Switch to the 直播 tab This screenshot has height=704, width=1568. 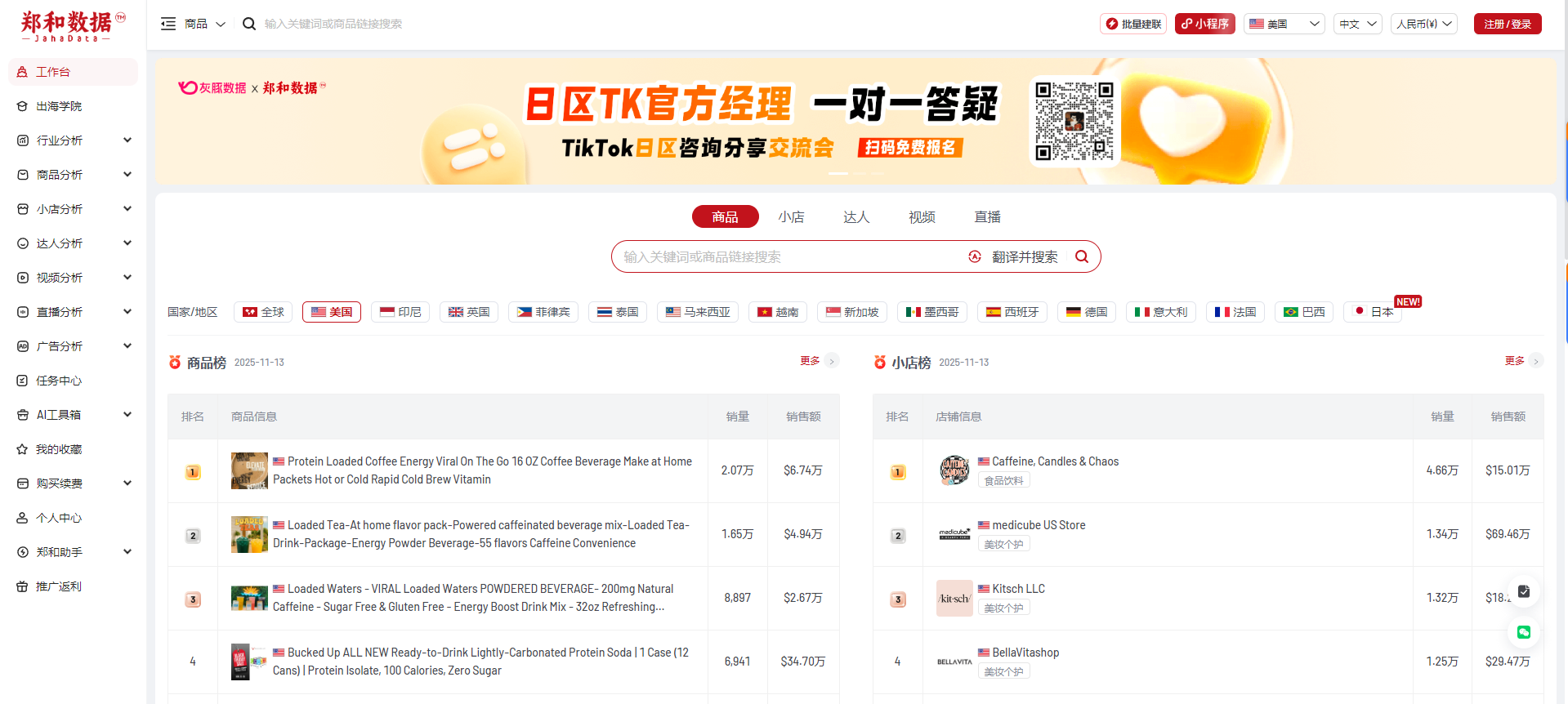(987, 216)
